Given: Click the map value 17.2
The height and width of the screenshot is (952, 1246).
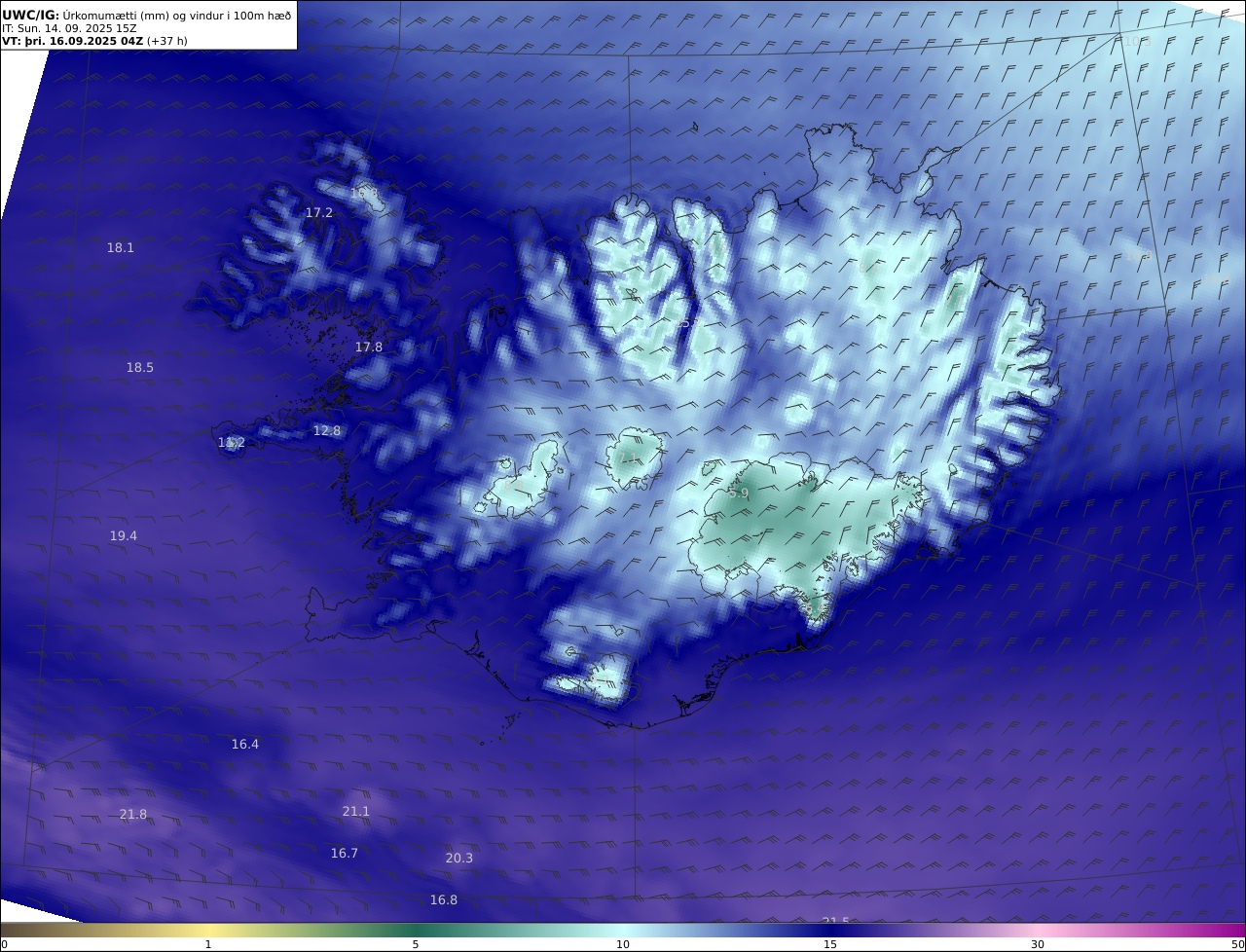Looking at the screenshot, I should [x=319, y=212].
